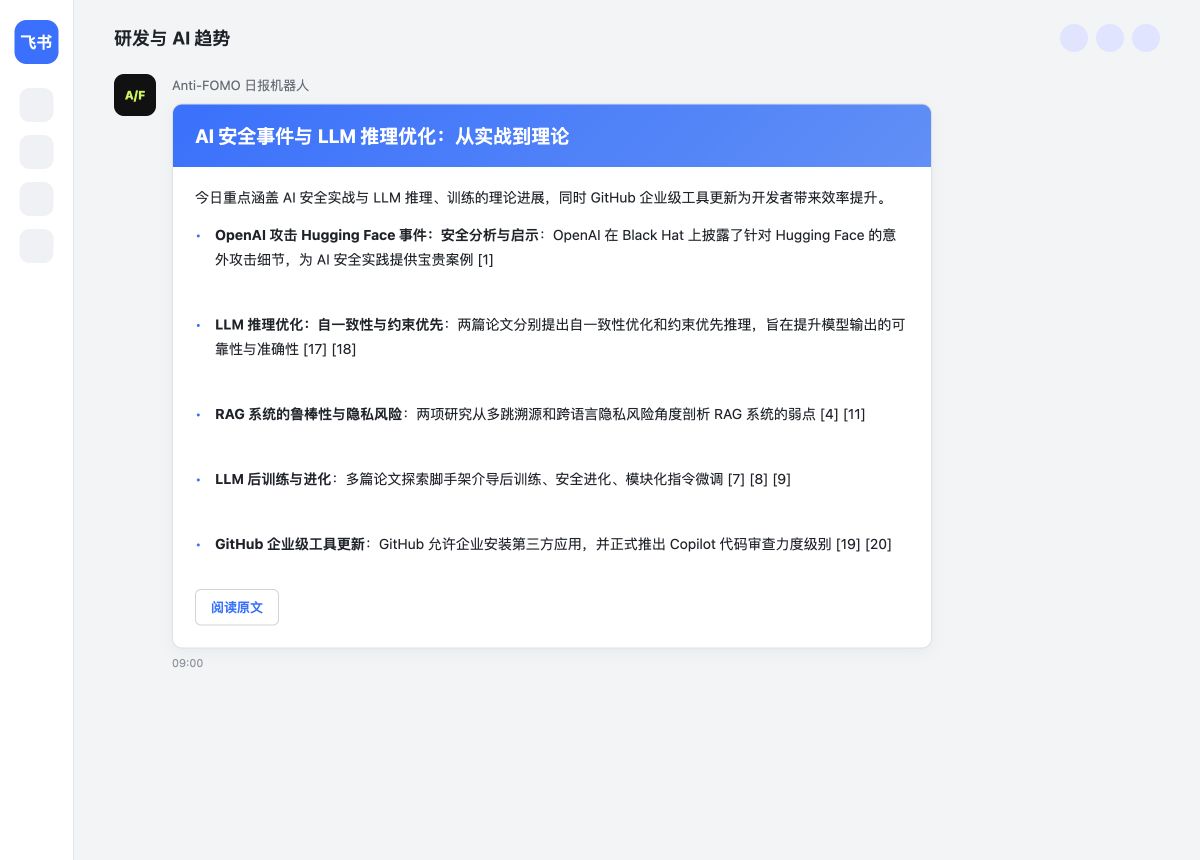Open citation [4] in RAG item
1200x860 pixels.
point(829,414)
